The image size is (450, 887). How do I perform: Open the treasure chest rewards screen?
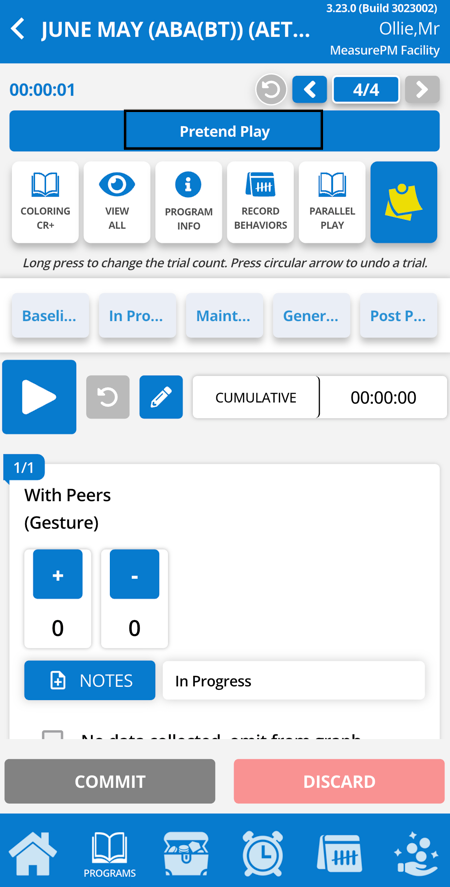pyautogui.click(x=186, y=853)
